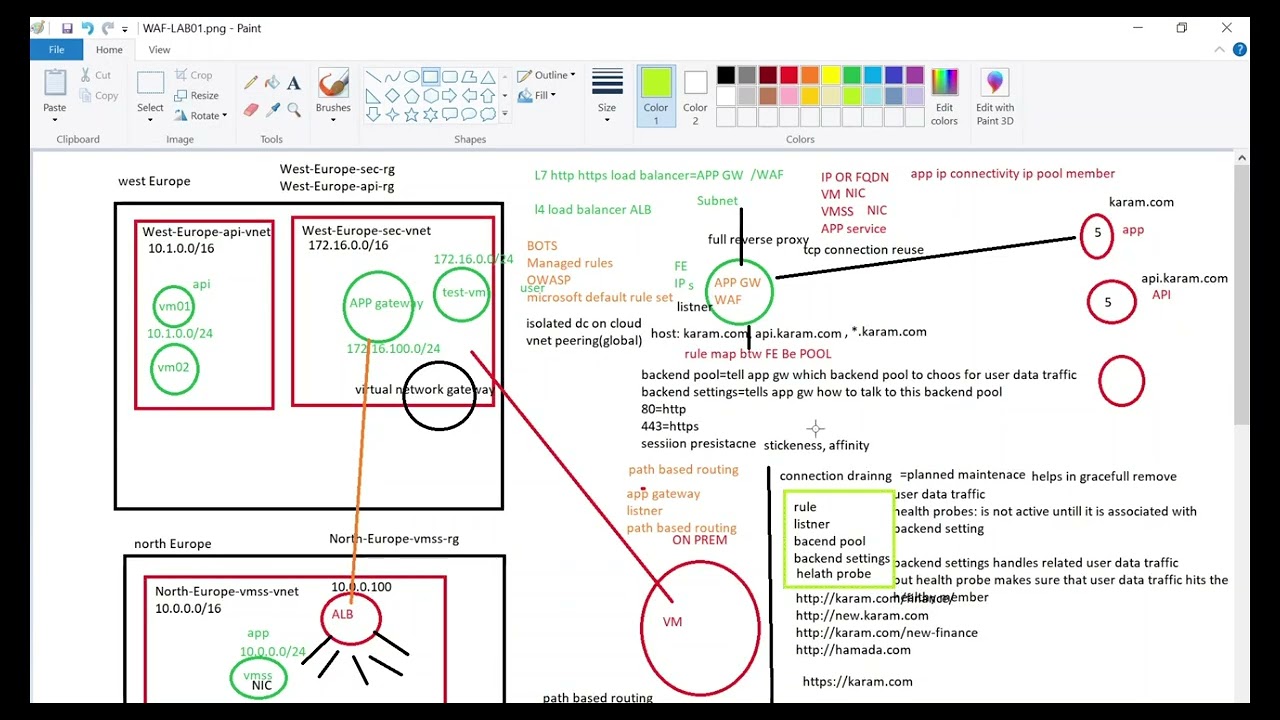Click the Brushes tool icon
Screen dimensions: 1280x720
point(333,83)
